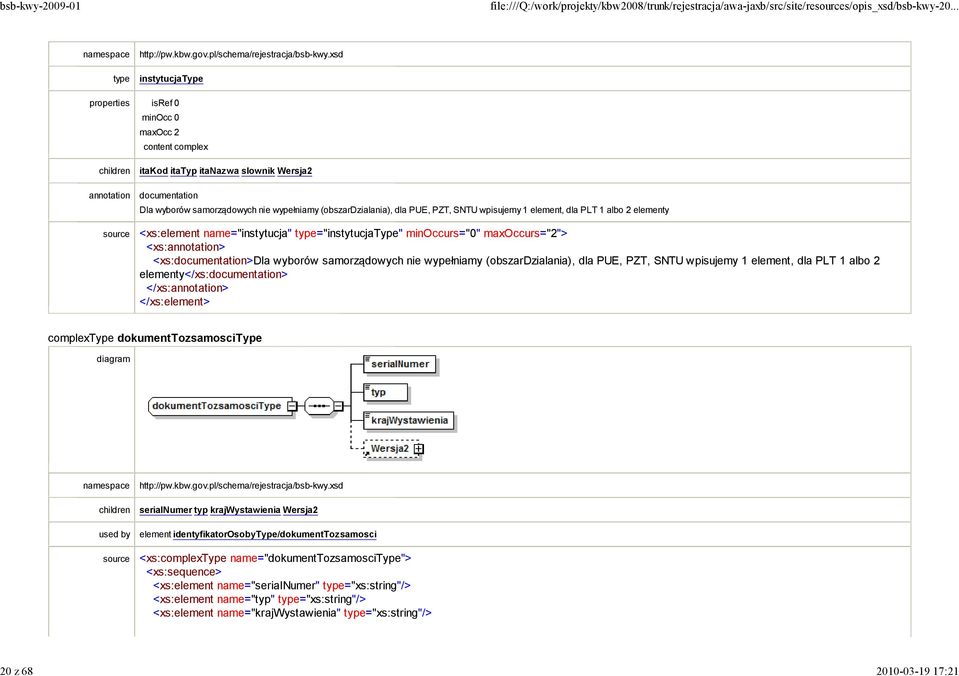Click the xs:element name="serialNumer" source line
The height and width of the screenshot is (676, 959).
click(282, 586)
